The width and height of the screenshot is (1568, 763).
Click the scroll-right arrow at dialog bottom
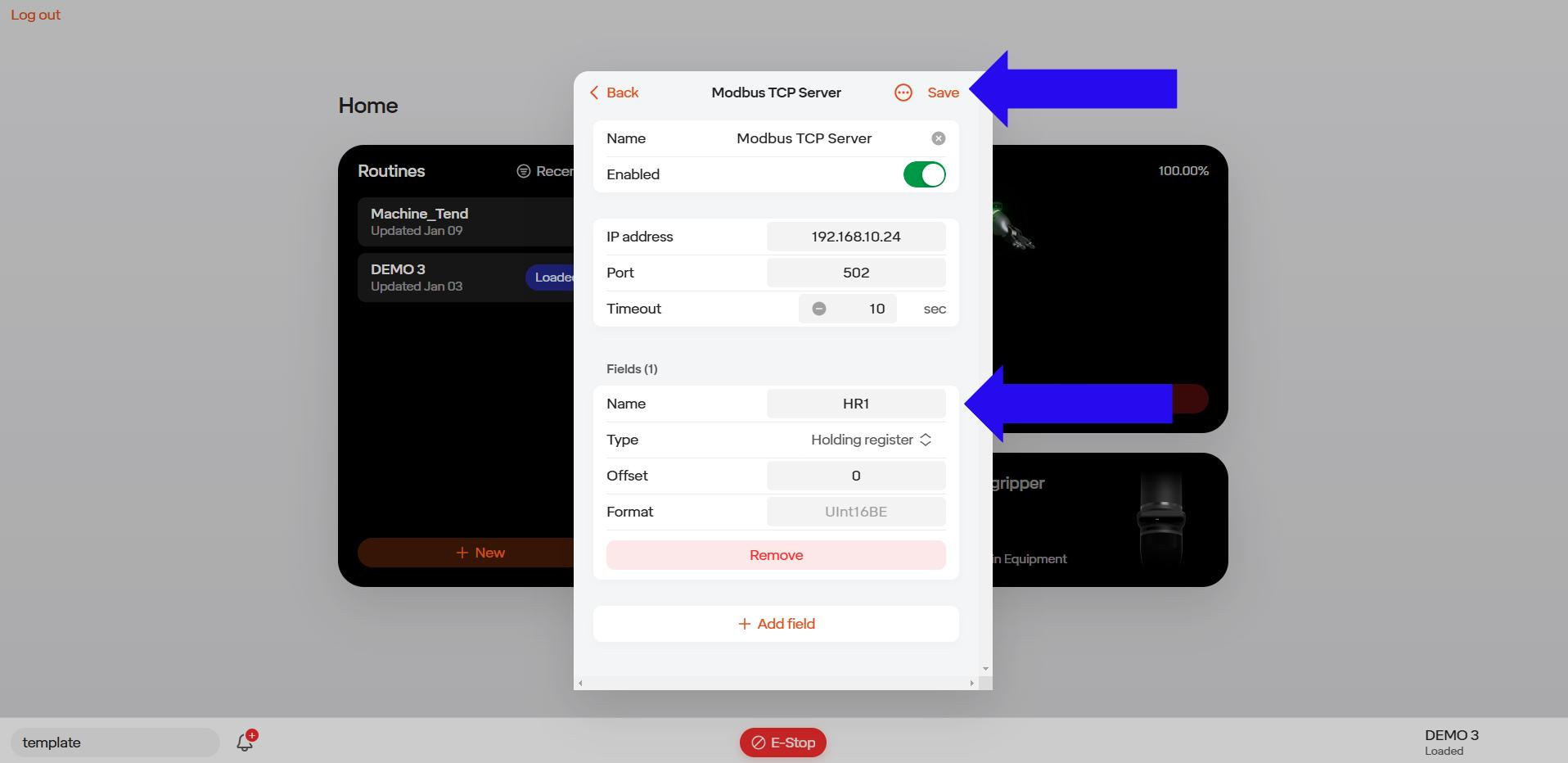(972, 683)
